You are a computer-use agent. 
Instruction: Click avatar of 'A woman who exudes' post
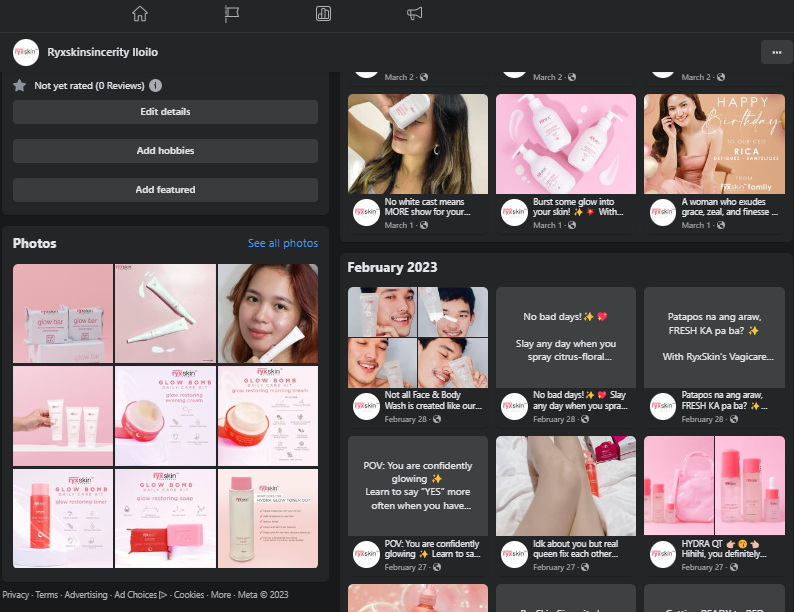click(x=663, y=212)
